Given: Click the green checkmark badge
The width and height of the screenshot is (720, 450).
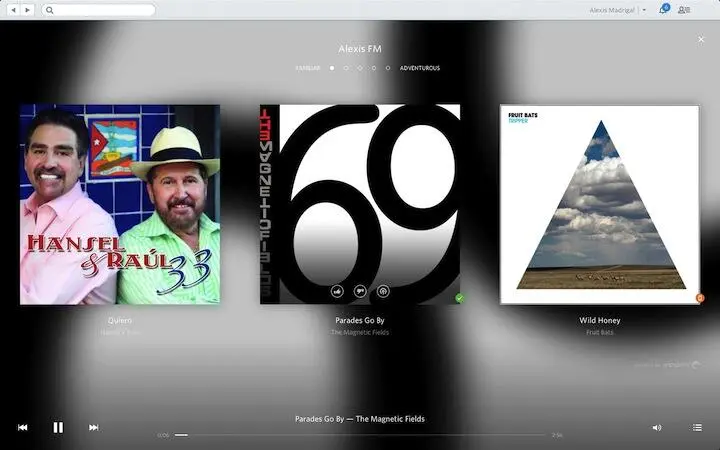Looking at the screenshot, I should (x=460, y=298).
